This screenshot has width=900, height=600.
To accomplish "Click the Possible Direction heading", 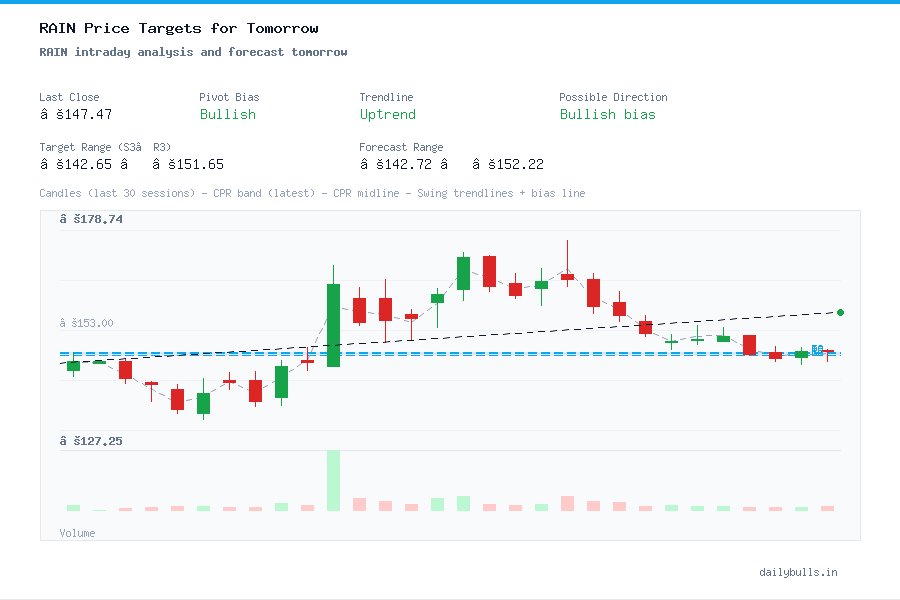I will (x=613, y=97).
